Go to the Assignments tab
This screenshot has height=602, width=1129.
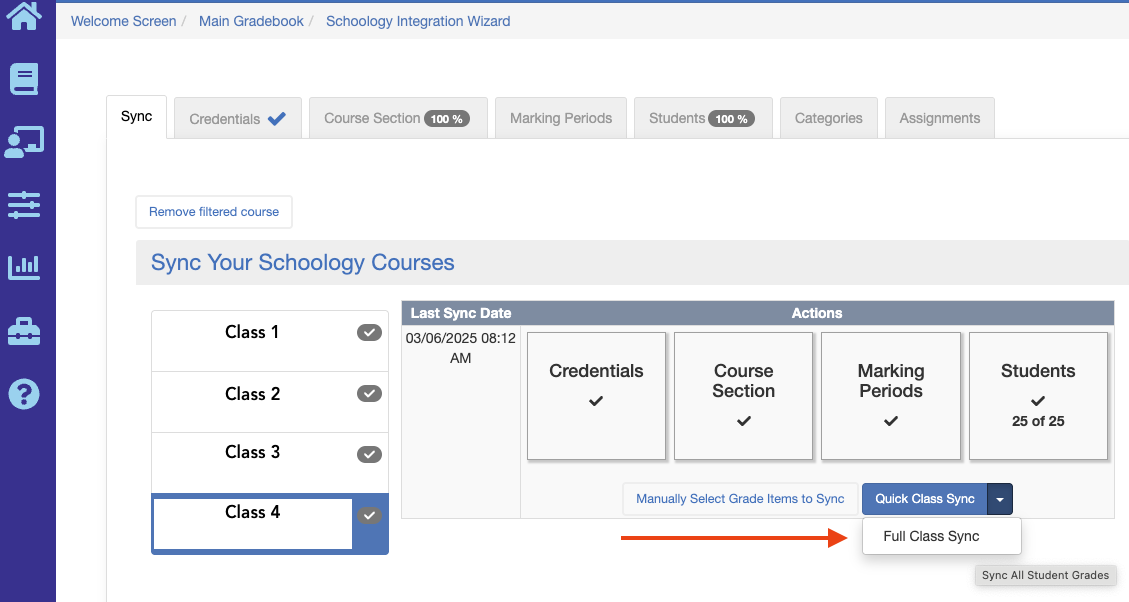[x=939, y=119]
